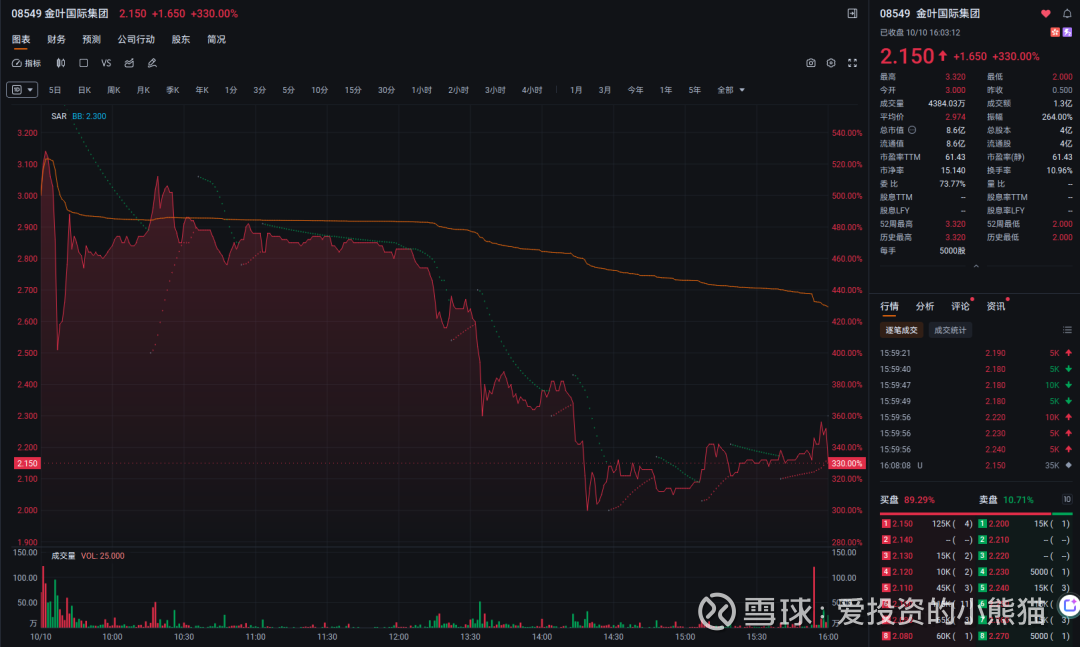The height and width of the screenshot is (647, 1080).
Task: Collapse quote details with the chevron up
Action: pyautogui.click(x=975, y=266)
